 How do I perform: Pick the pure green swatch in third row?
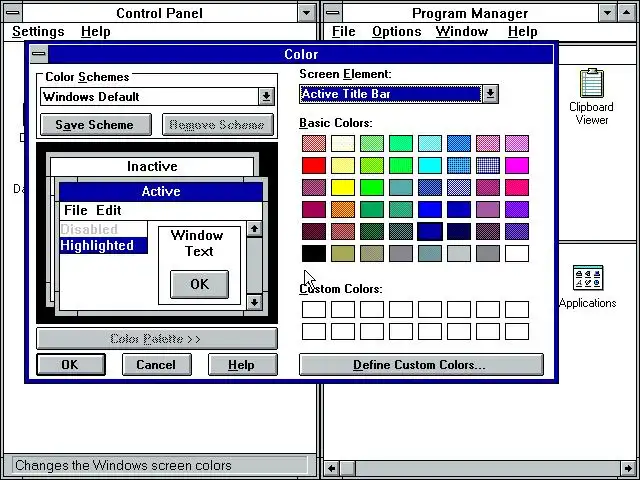[372, 187]
